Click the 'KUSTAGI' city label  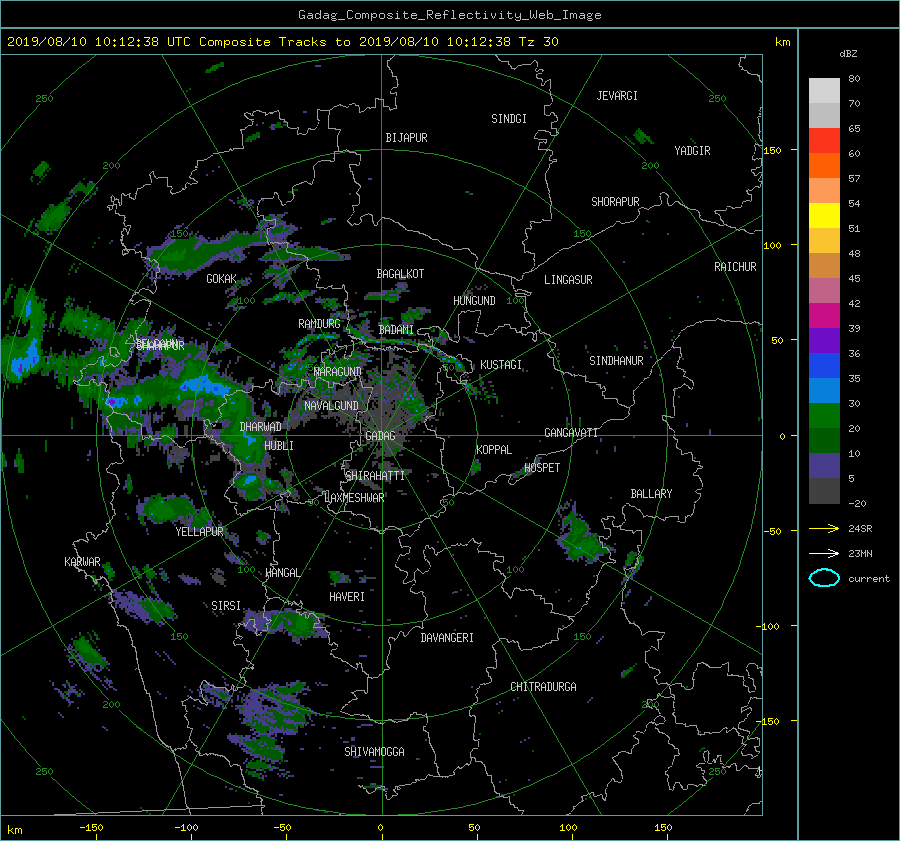(501, 365)
